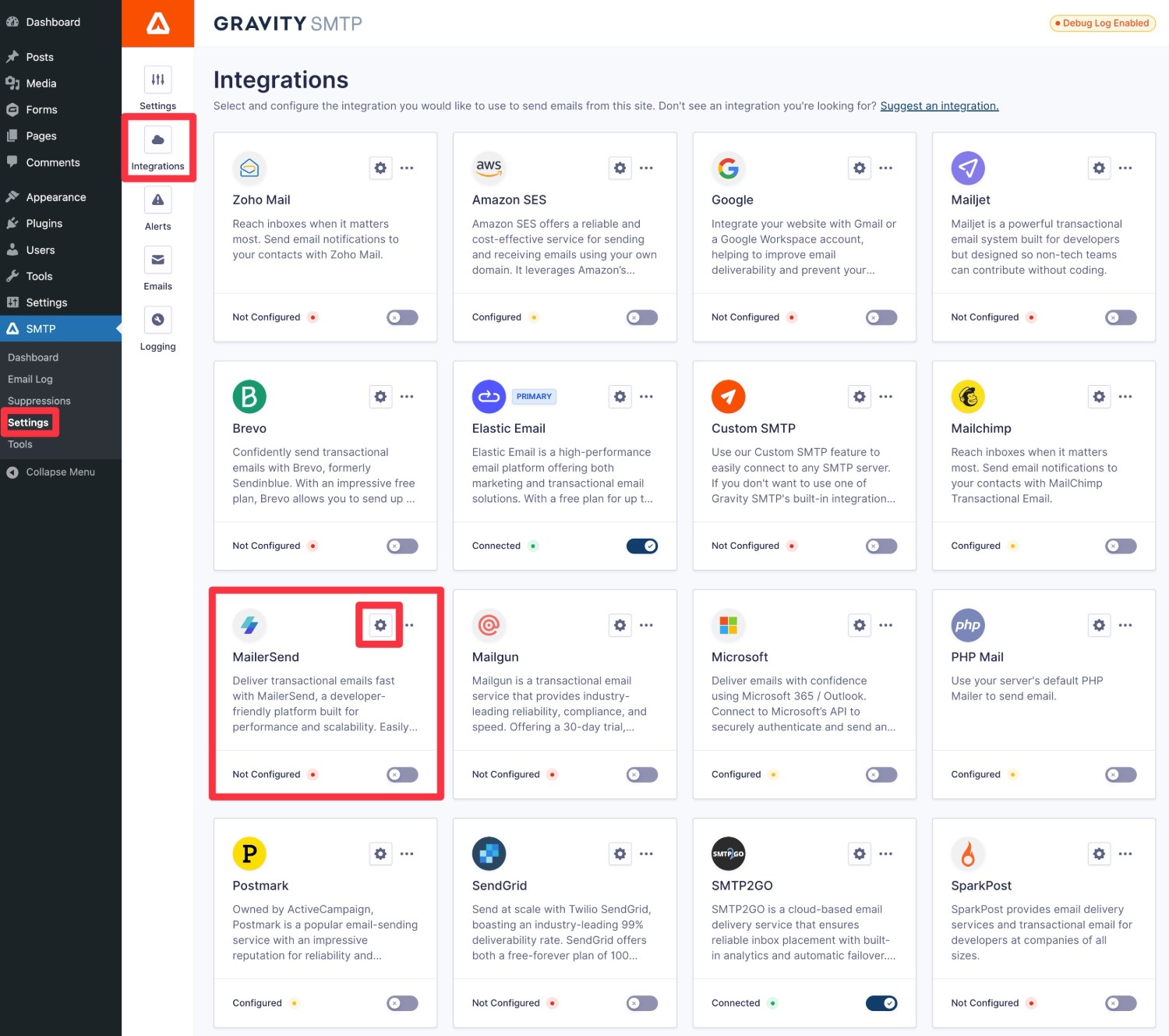
Task: Enable the Google integration toggle
Action: [881, 317]
